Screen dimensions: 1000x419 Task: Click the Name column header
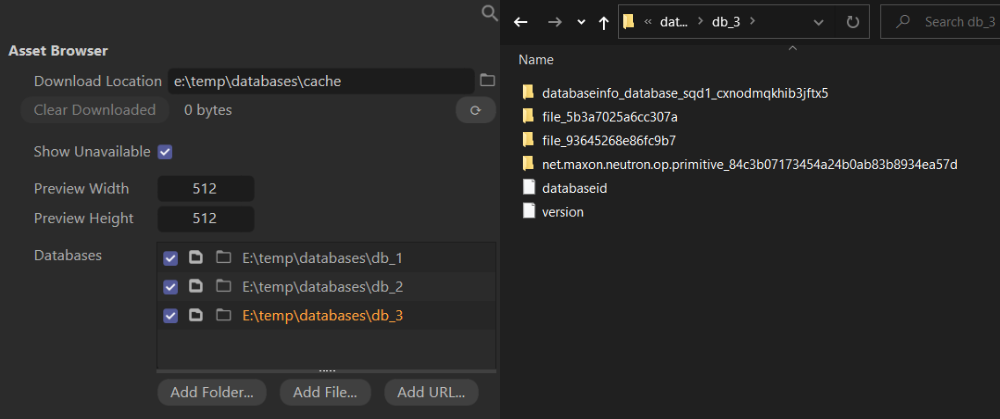tap(536, 60)
